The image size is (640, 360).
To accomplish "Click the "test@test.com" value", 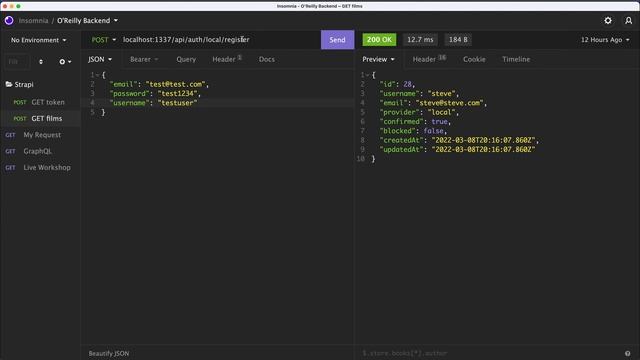I will (176, 84).
